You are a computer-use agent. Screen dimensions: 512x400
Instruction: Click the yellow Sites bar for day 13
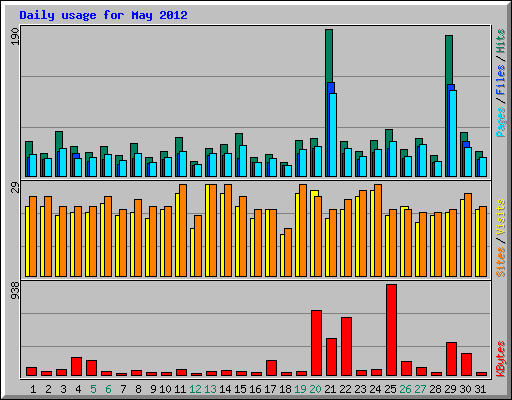coord(207,230)
